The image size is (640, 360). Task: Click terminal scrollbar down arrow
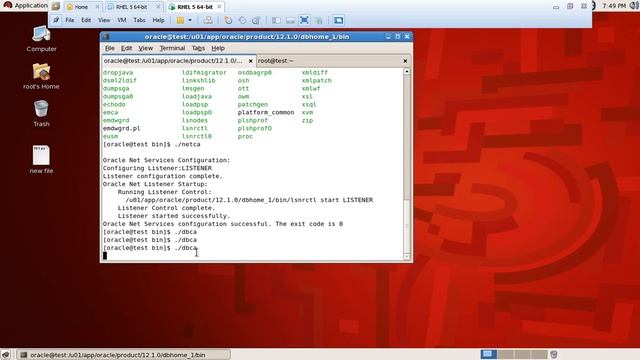[x=407, y=256]
